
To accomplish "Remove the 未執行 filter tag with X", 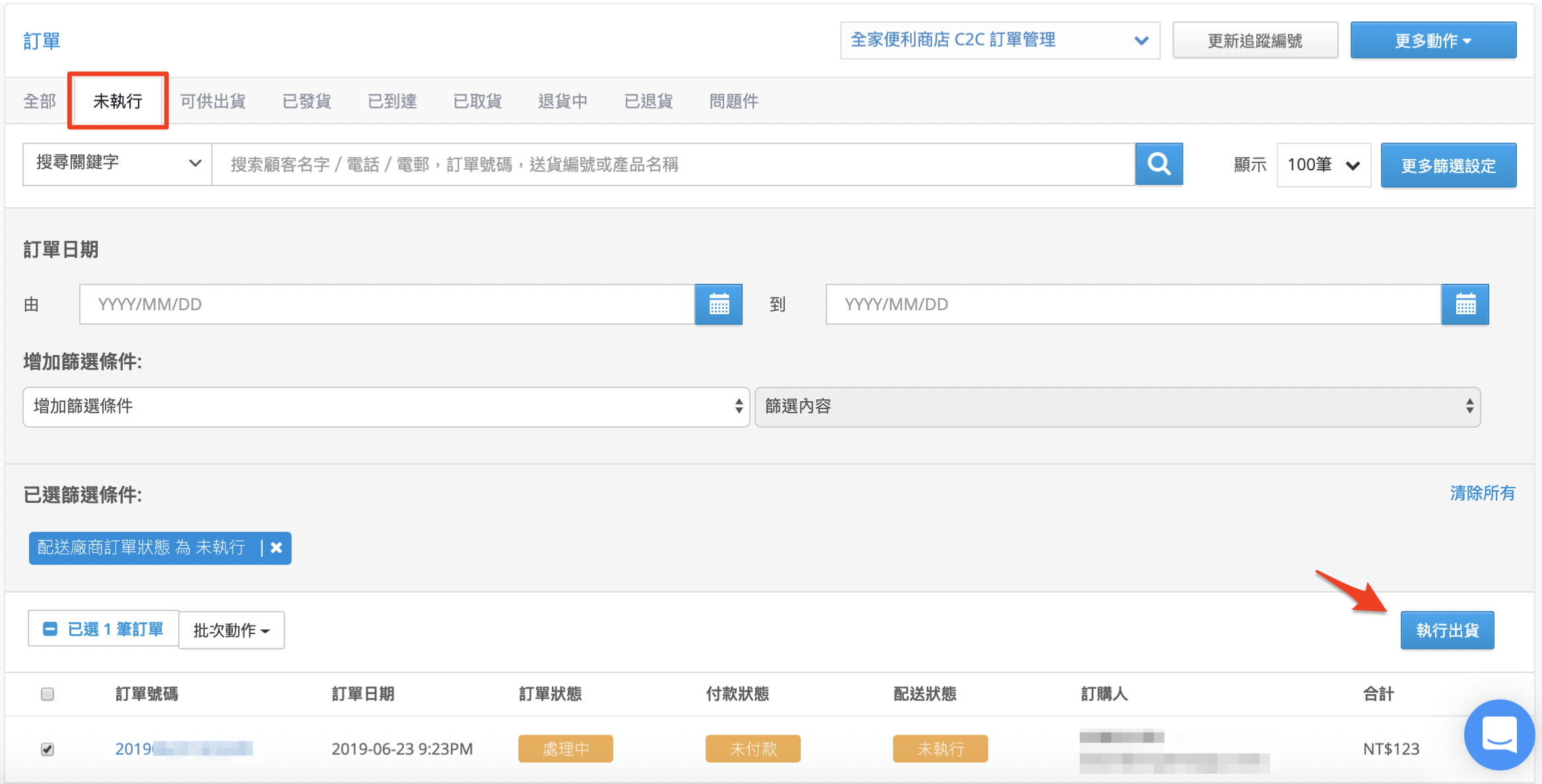I will tap(277, 548).
